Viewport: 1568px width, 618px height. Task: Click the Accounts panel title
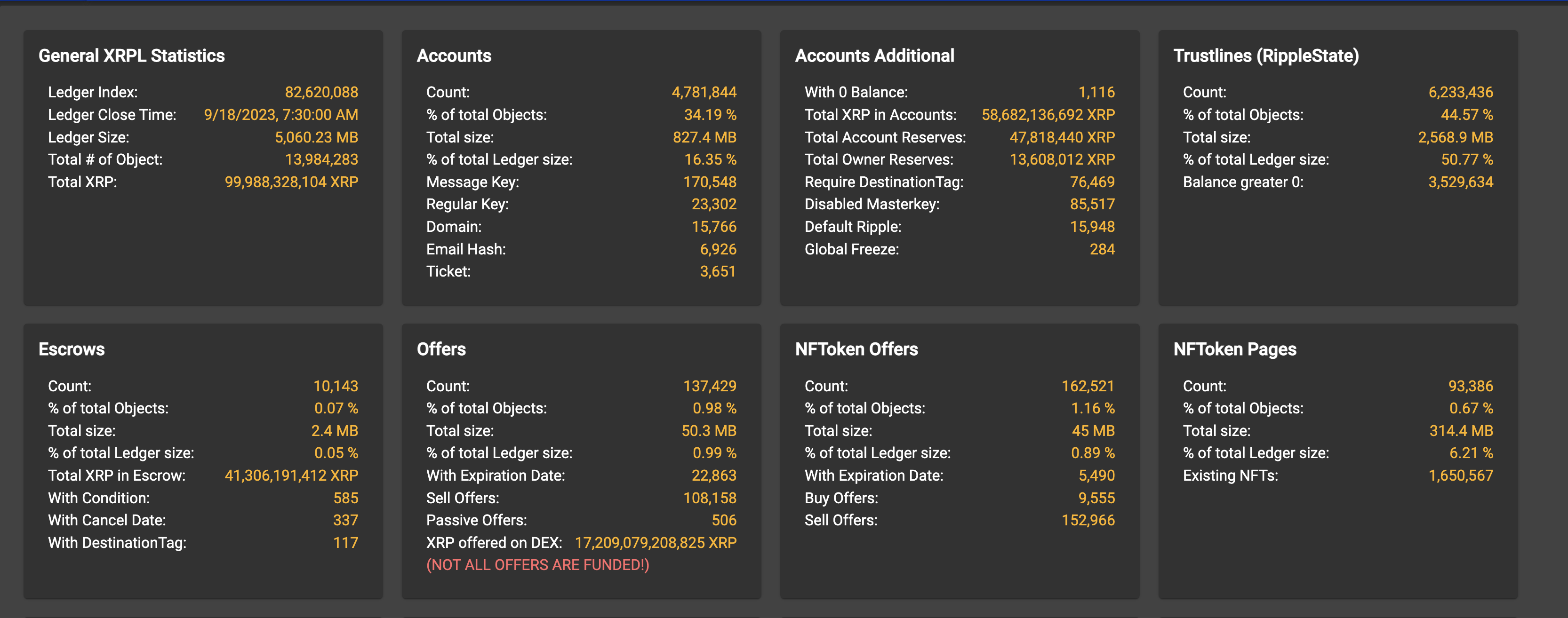pyautogui.click(x=454, y=55)
